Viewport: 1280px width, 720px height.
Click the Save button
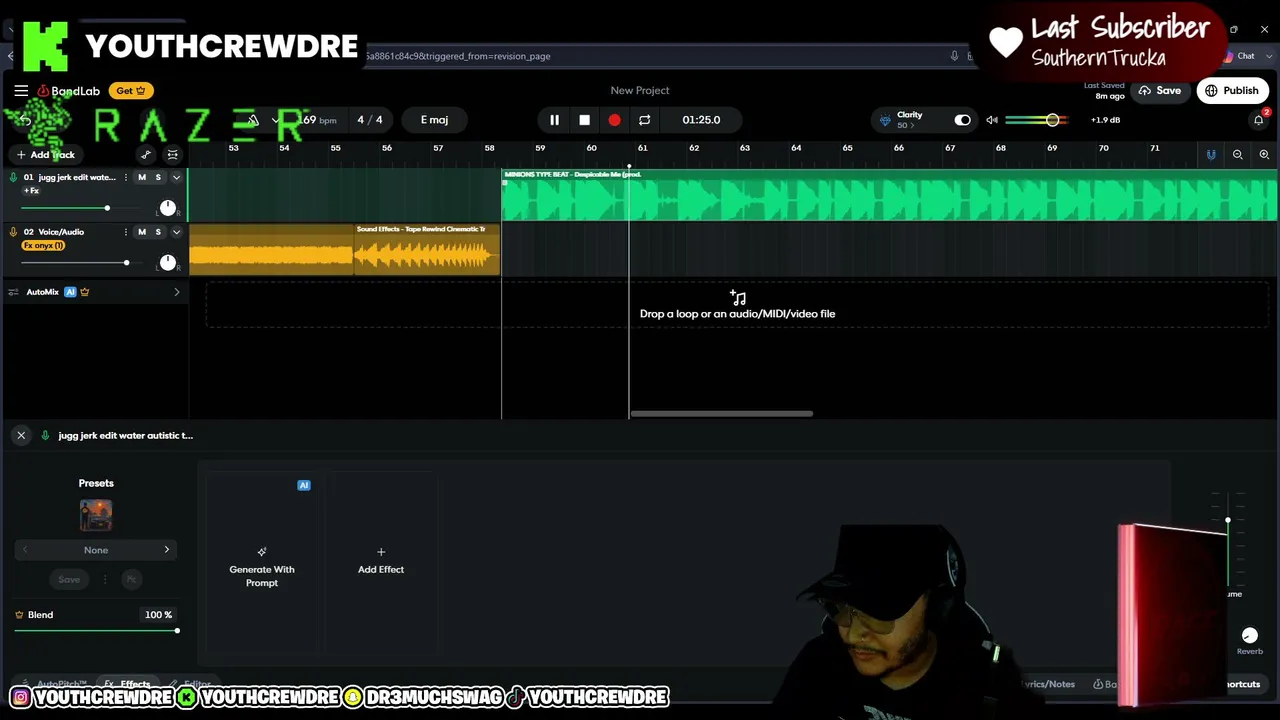tap(1159, 91)
